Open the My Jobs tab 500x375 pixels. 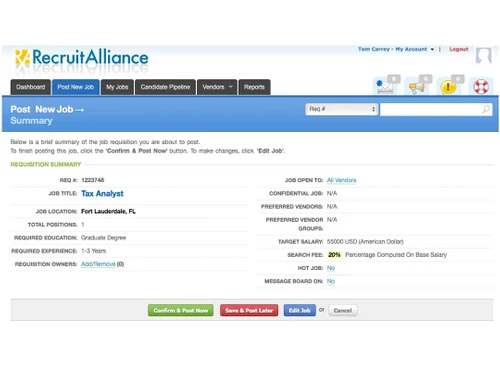[x=117, y=87]
